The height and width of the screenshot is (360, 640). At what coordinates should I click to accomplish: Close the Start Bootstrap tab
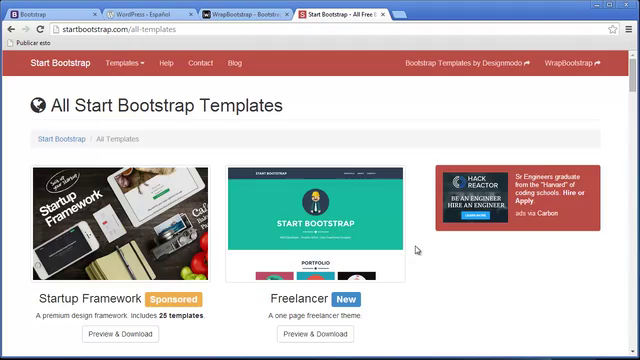coord(383,14)
